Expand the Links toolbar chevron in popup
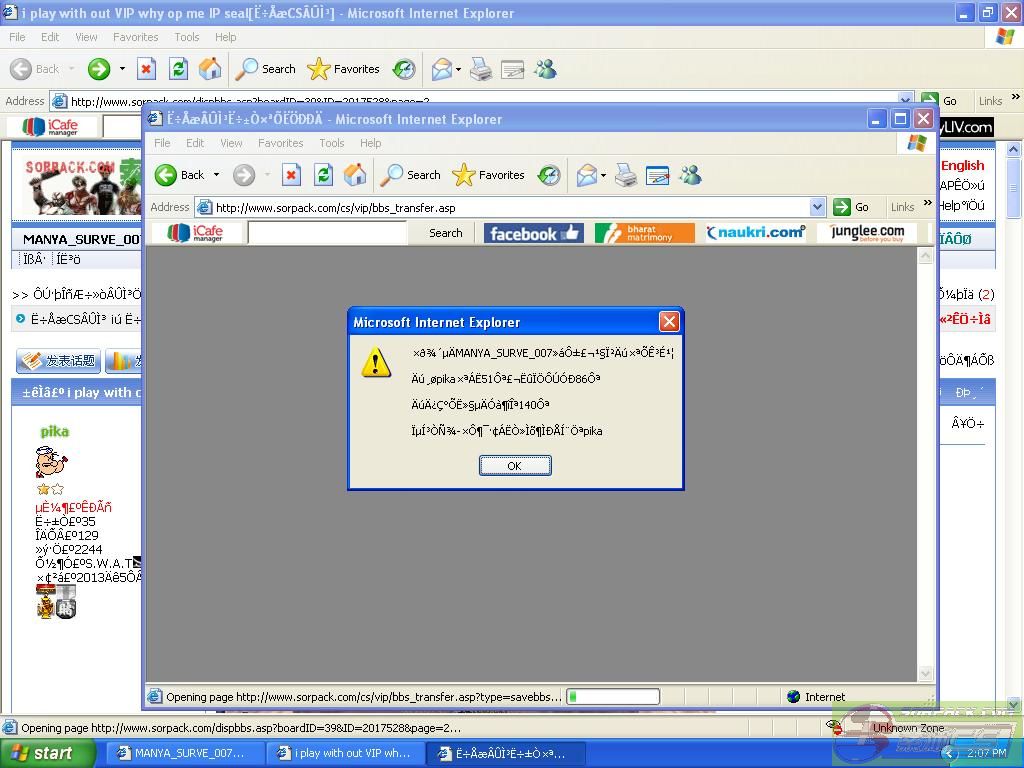 click(x=927, y=204)
